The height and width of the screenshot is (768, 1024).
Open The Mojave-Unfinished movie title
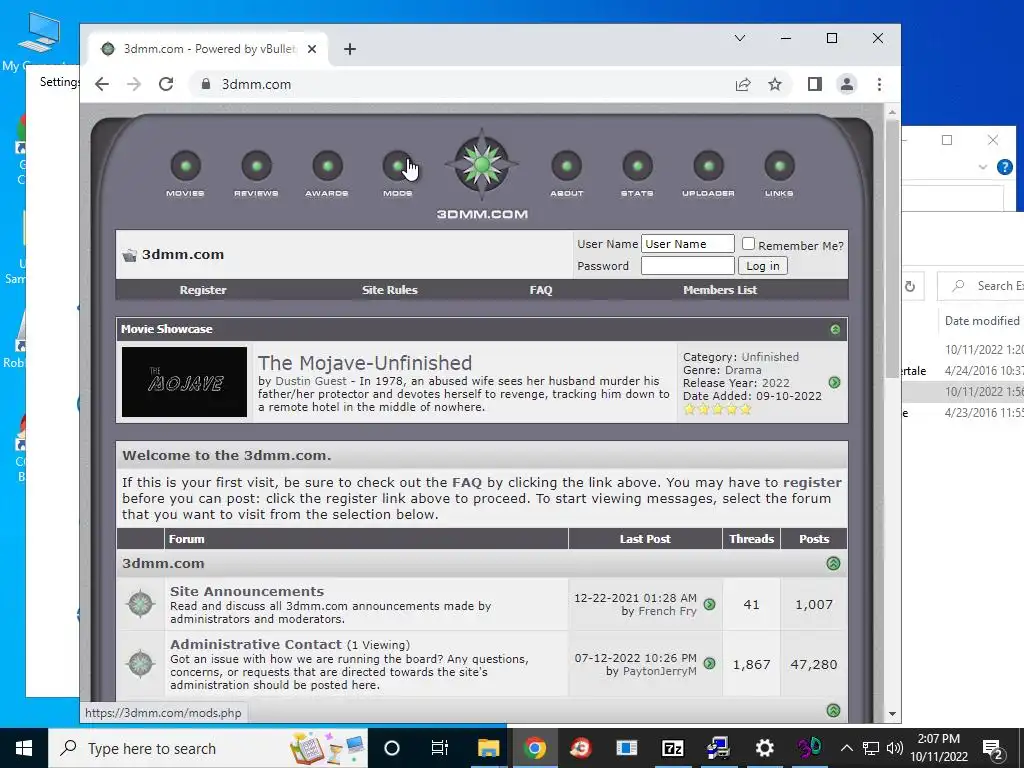pos(365,363)
